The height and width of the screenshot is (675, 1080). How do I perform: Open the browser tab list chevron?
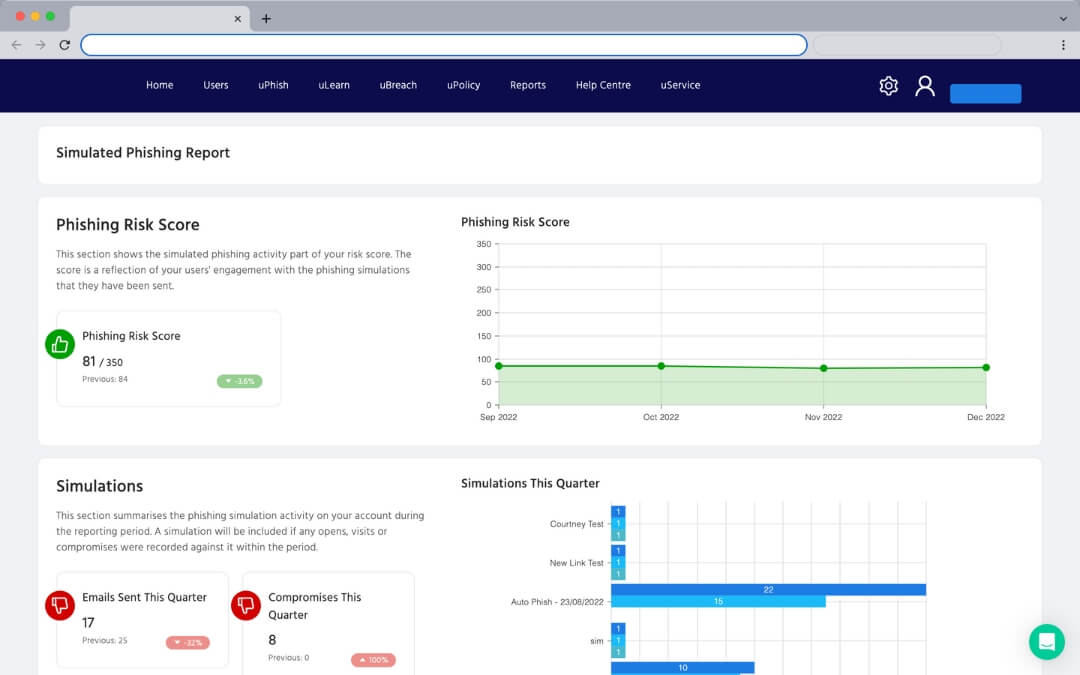tap(1063, 18)
